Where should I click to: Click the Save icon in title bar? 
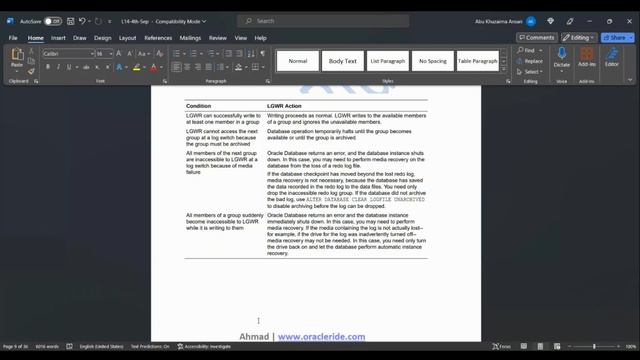coord(71,21)
